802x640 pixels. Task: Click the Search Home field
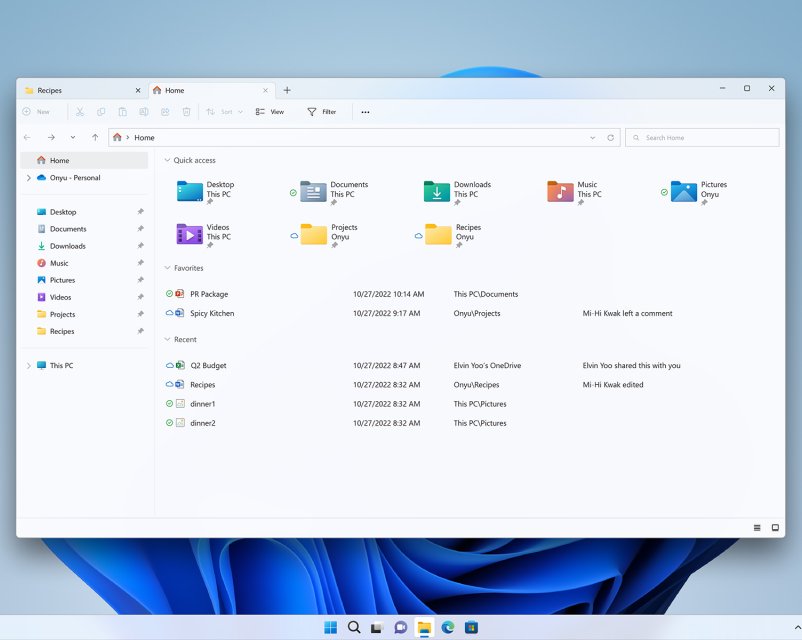[702, 138]
